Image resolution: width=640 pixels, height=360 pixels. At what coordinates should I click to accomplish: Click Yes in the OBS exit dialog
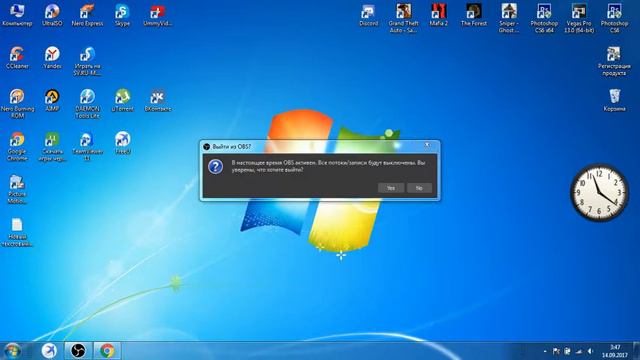[391, 188]
